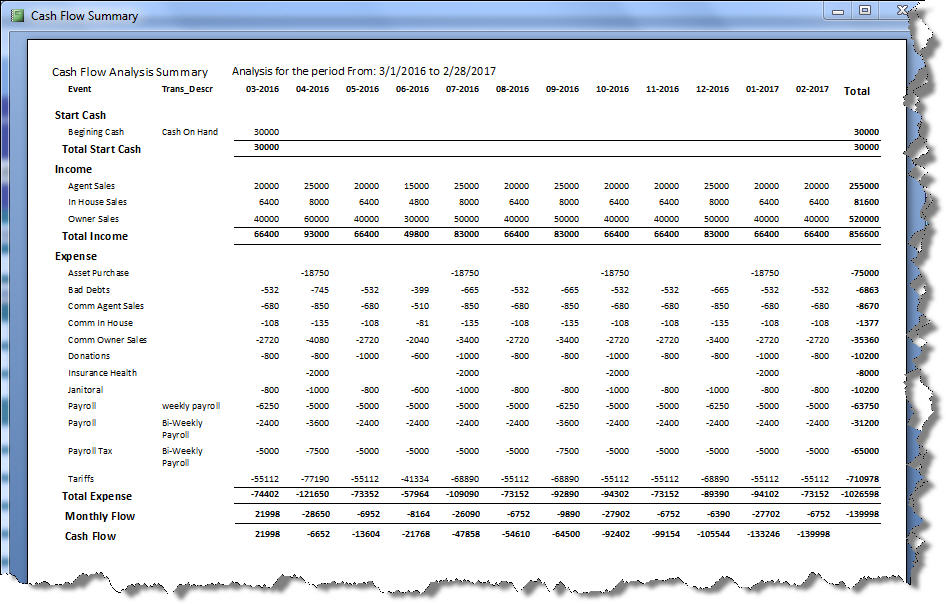Click Comm Owner Sales total '-35360'
946x604 pixels.
[x=865, y=340]
